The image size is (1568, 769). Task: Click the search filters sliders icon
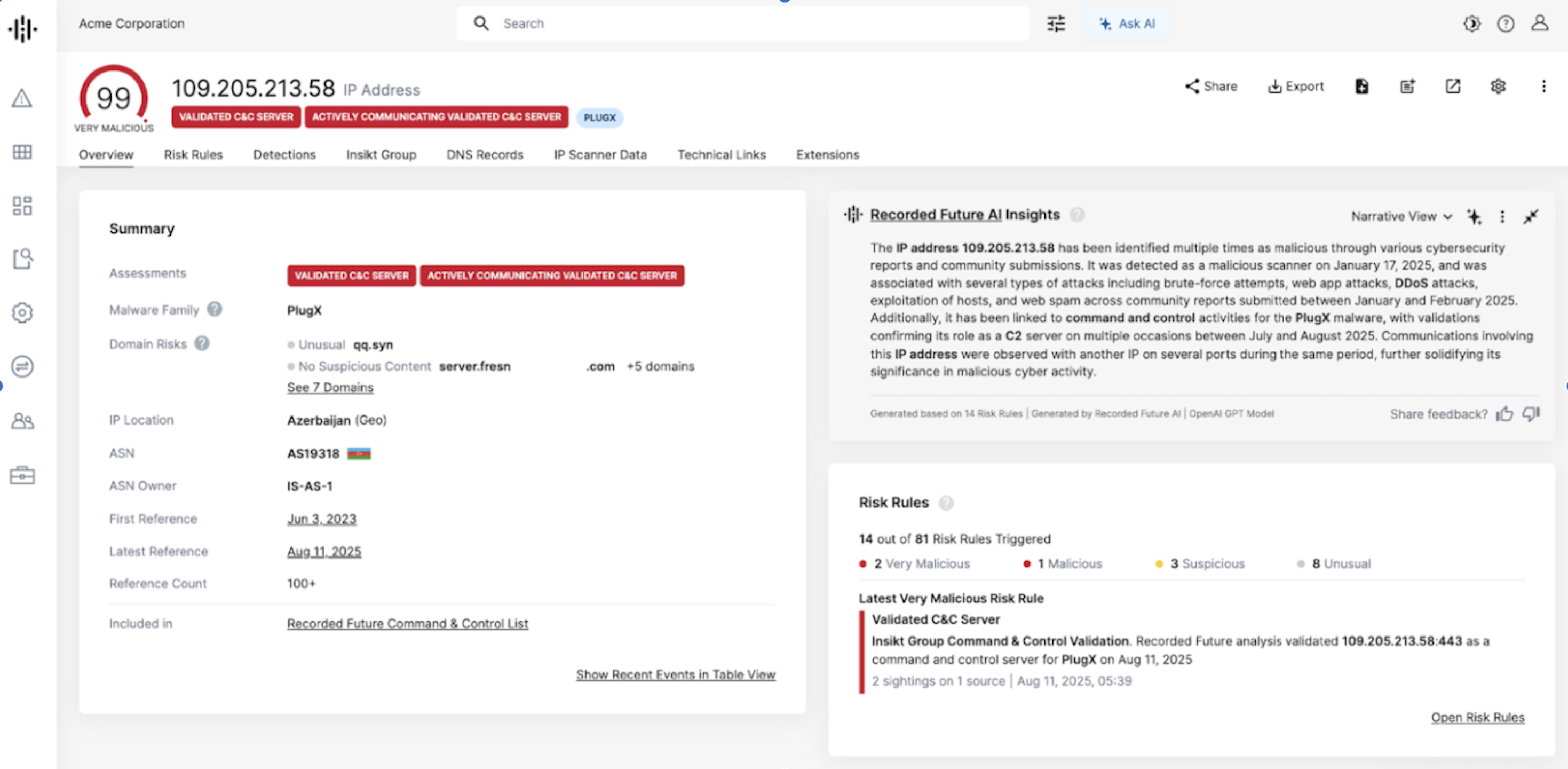coord(1056,23)
